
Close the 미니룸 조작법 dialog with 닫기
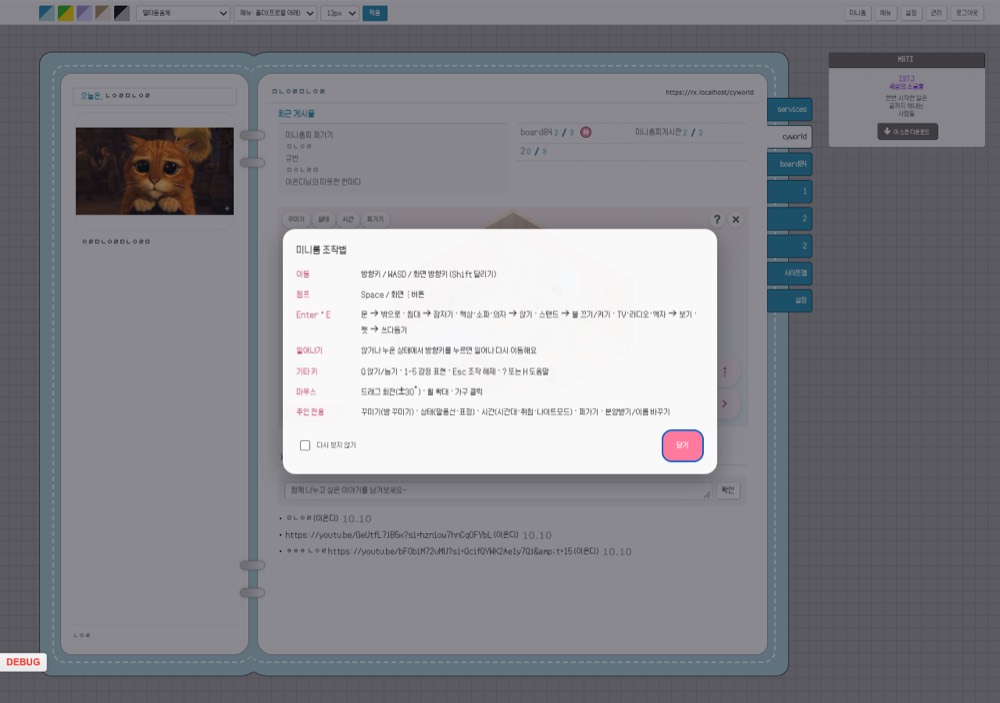tap(682, 445)
